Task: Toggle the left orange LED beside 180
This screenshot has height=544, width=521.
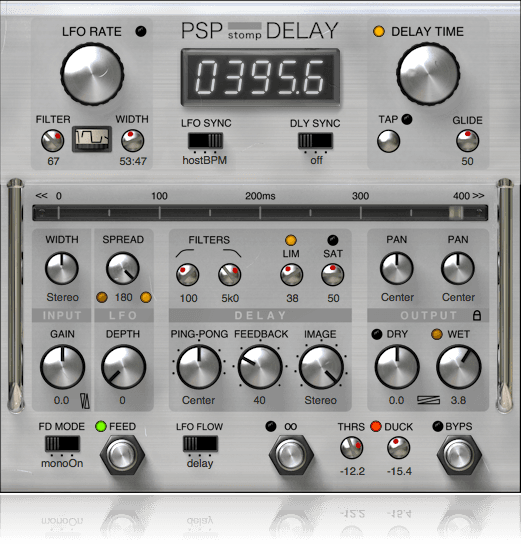Action: click(x=102, y=297)
